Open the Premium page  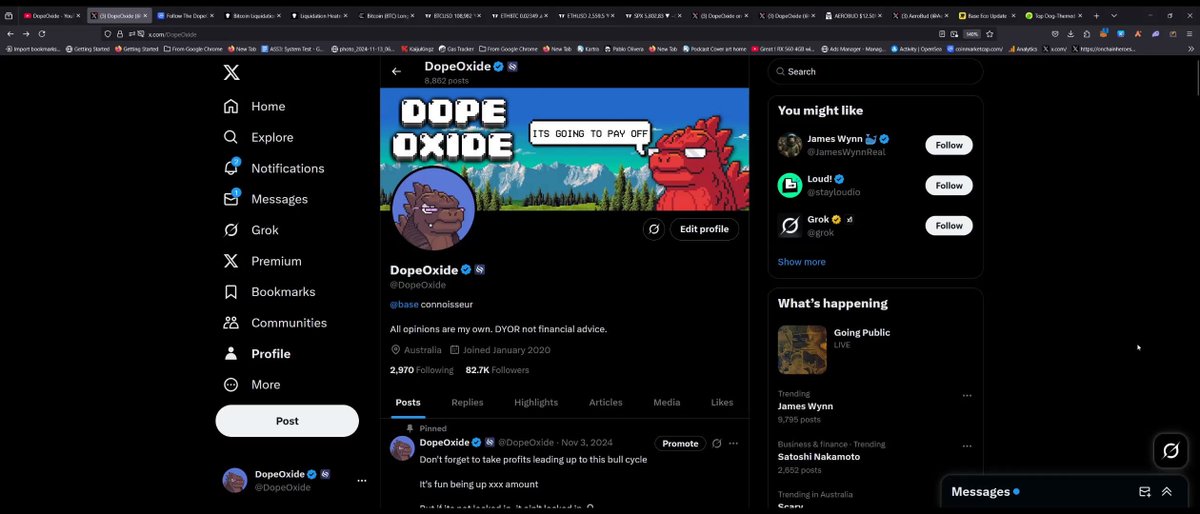pos(262,261)
